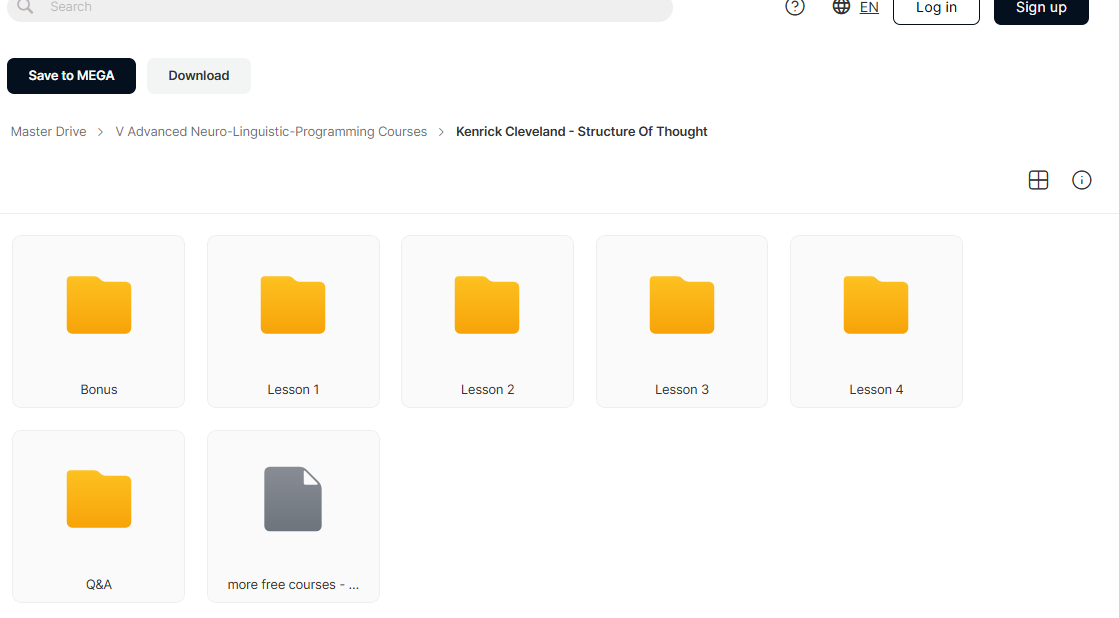Open the Lesson 3 folder icon

(682, 305)
